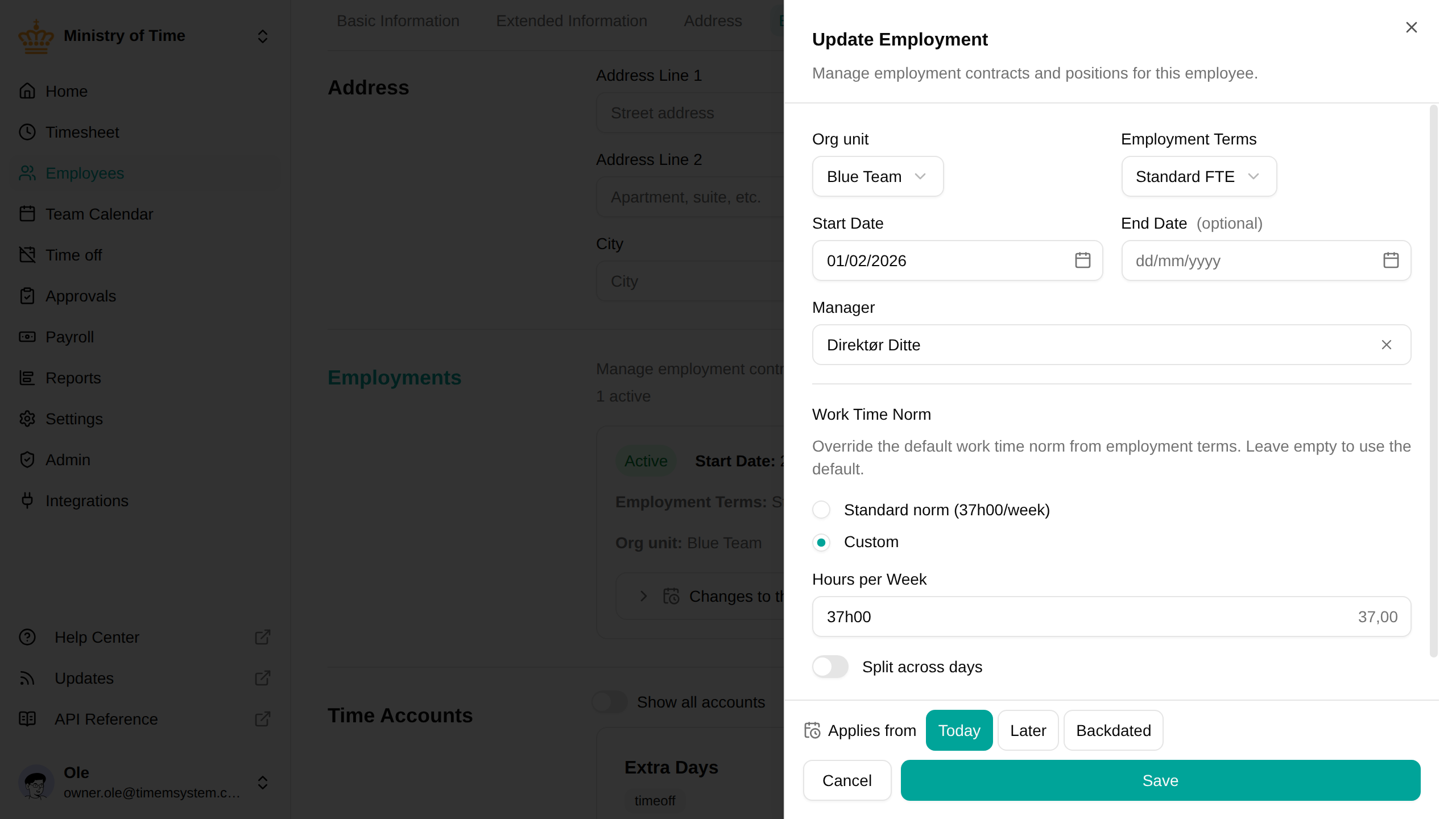Open the Start Date calendar picker icon

pyautogui.click(x=1082, y=260)
